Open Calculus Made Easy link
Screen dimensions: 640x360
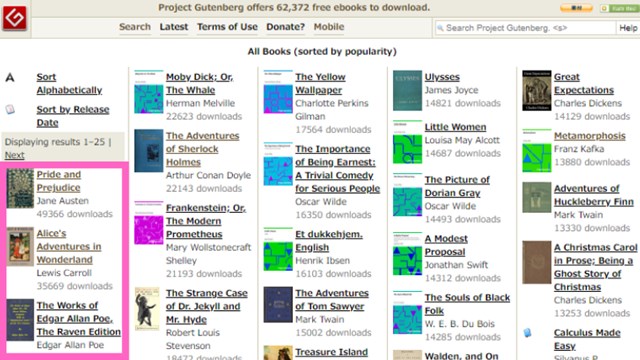point(587,339)
